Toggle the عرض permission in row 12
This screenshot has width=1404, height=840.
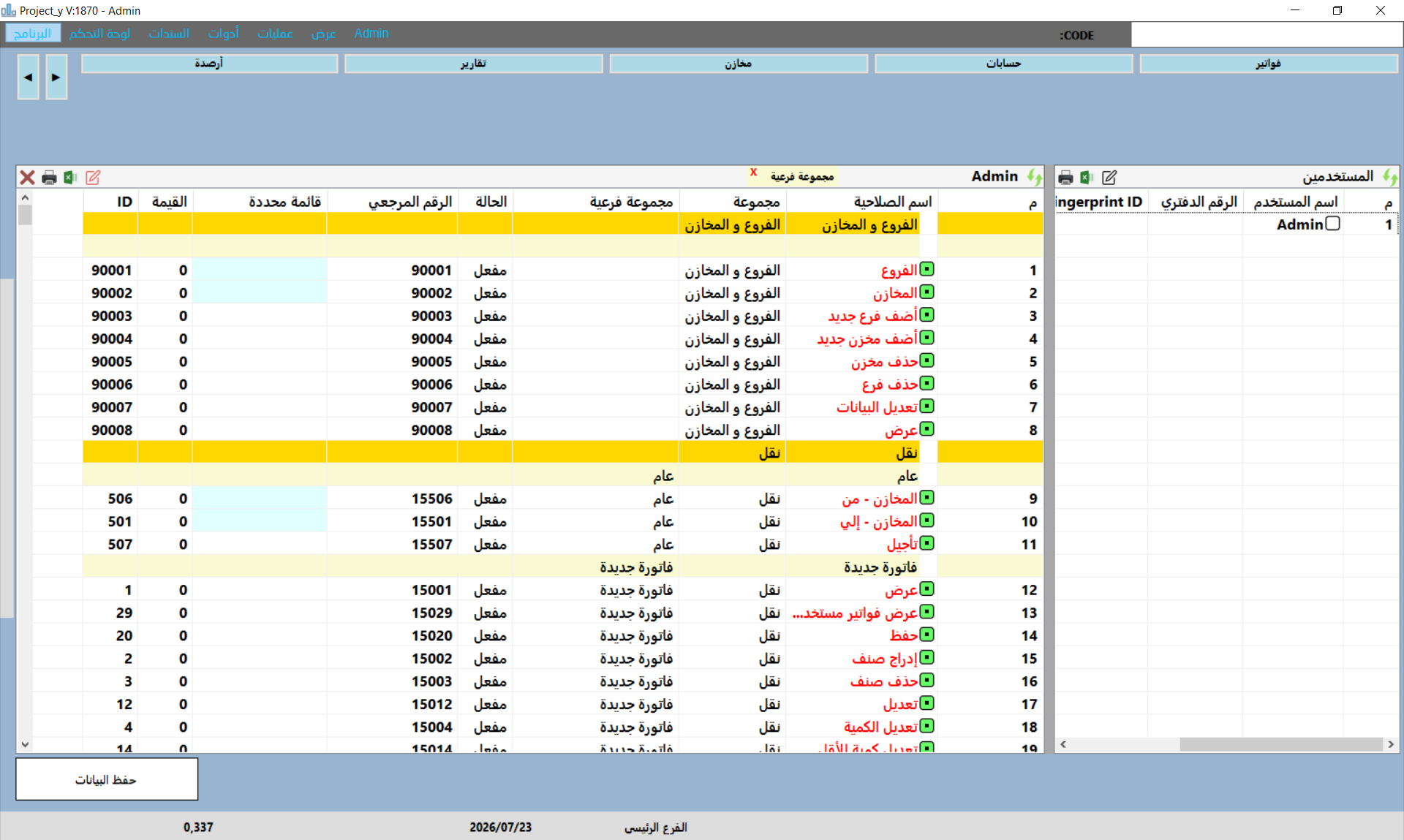(x=926, y=589)
